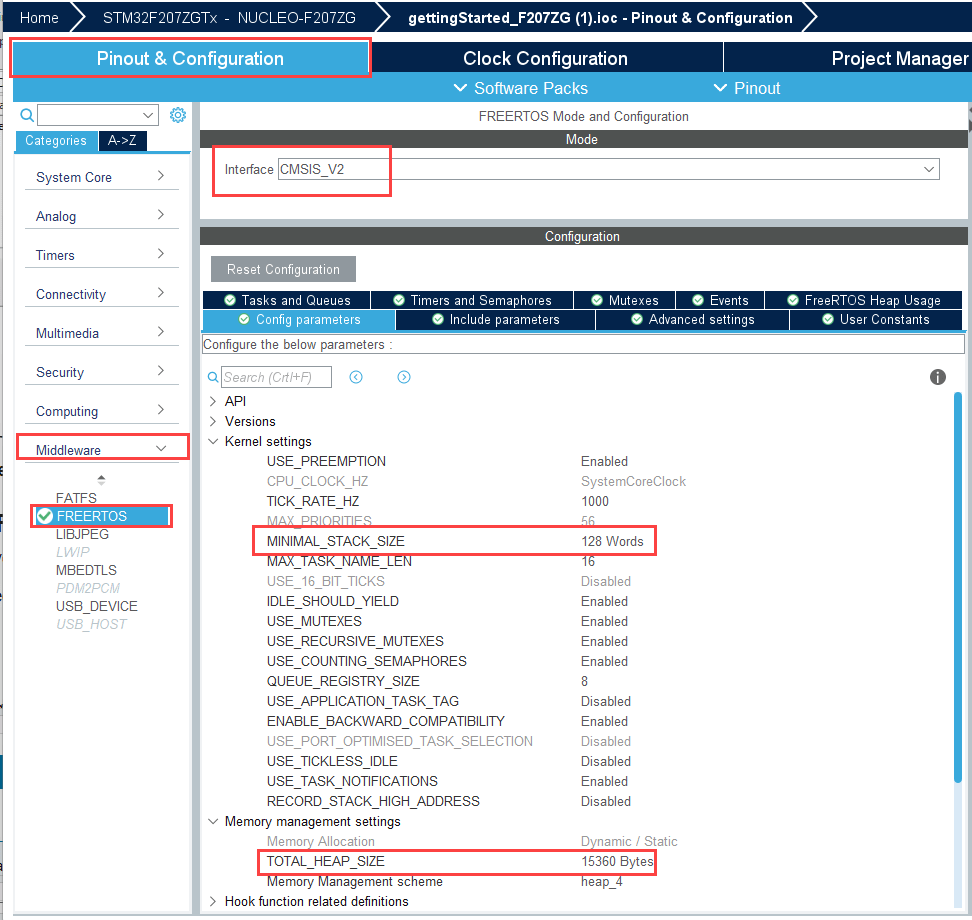The image size is (972, 920).
Task: Go to previous search result arrow
Action: click(x=356, y=377)
